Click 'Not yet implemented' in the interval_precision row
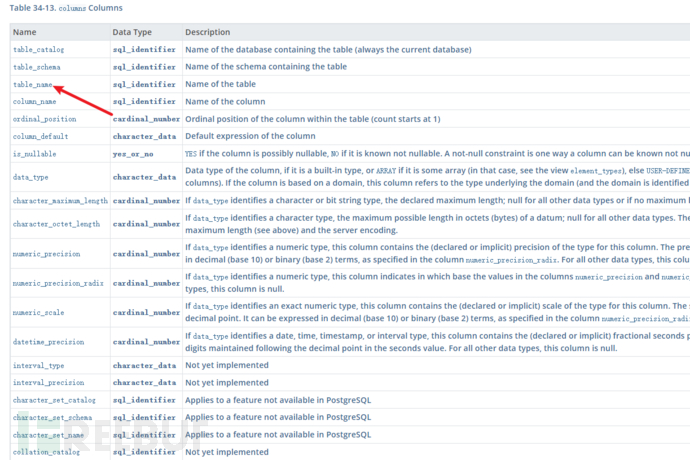This screenshot has height=460, width=690. 227,383
